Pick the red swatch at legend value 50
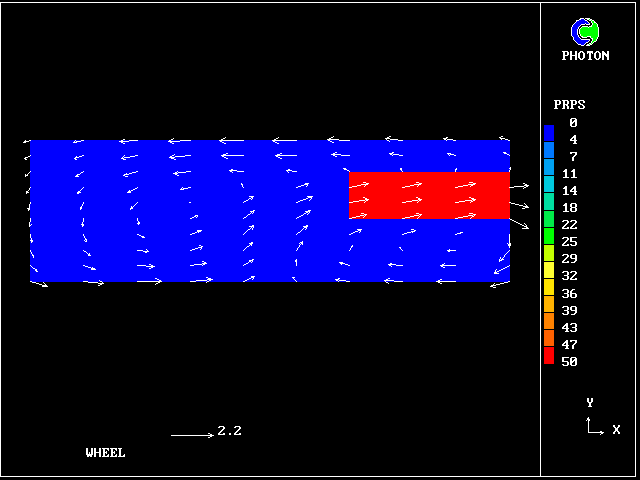Image resolution: width=640 pixels, height=480 pixels. (x=548, y=356)
